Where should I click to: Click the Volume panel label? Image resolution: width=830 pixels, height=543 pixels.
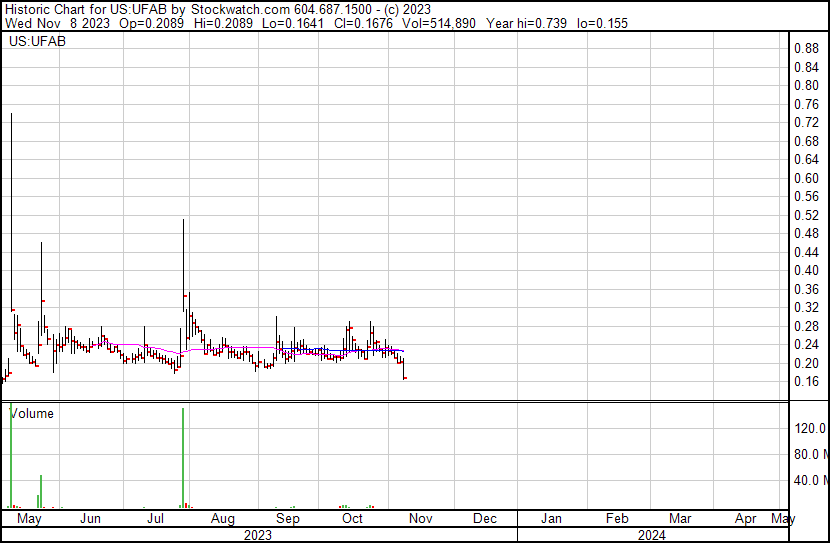pyautogui.click(x=32, y=413)
